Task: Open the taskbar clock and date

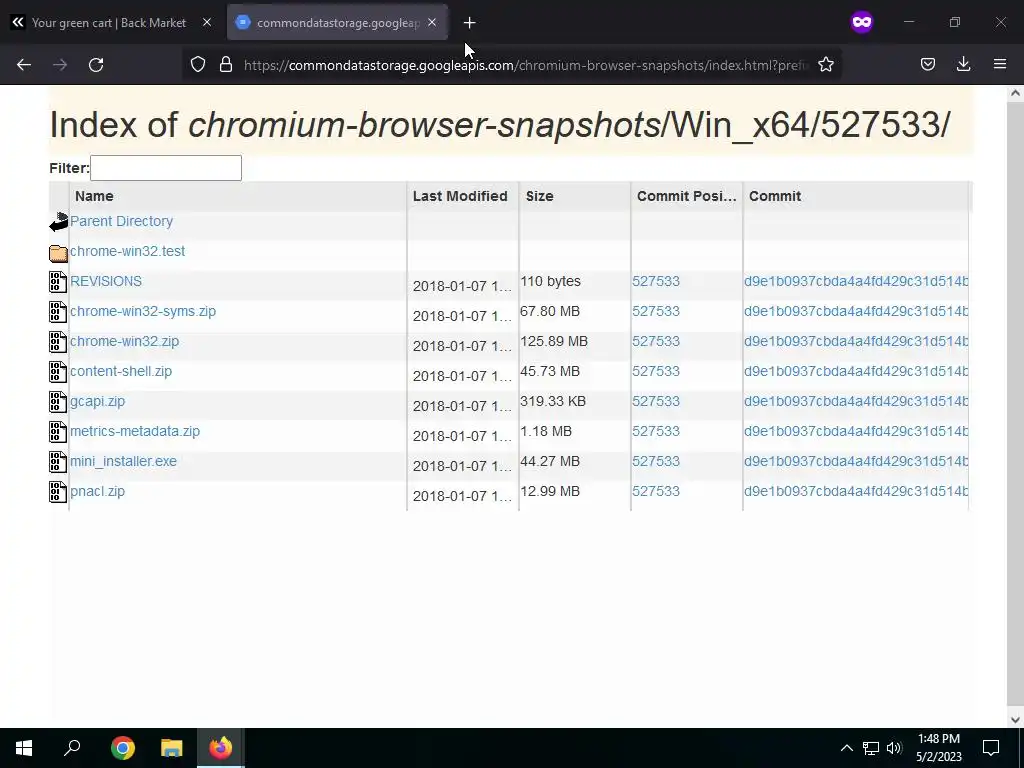Action: tap(938, 748)
